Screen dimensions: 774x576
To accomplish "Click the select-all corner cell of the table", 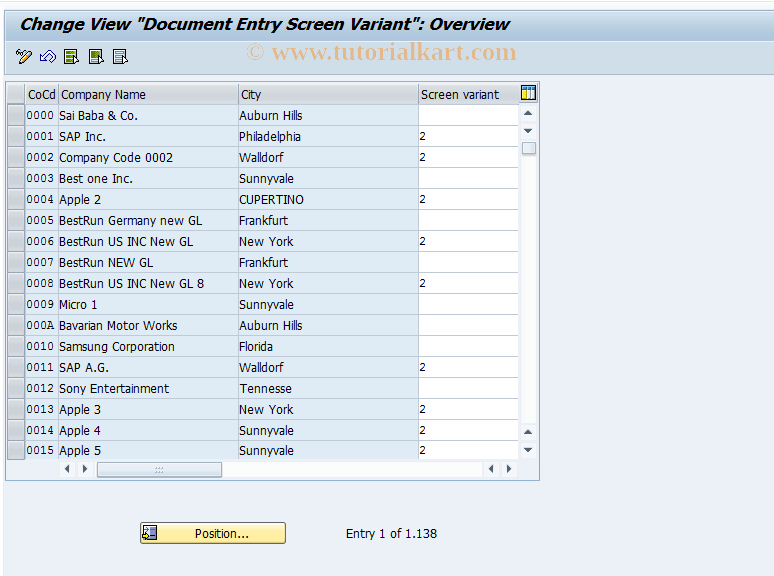I will pos(16,94).
